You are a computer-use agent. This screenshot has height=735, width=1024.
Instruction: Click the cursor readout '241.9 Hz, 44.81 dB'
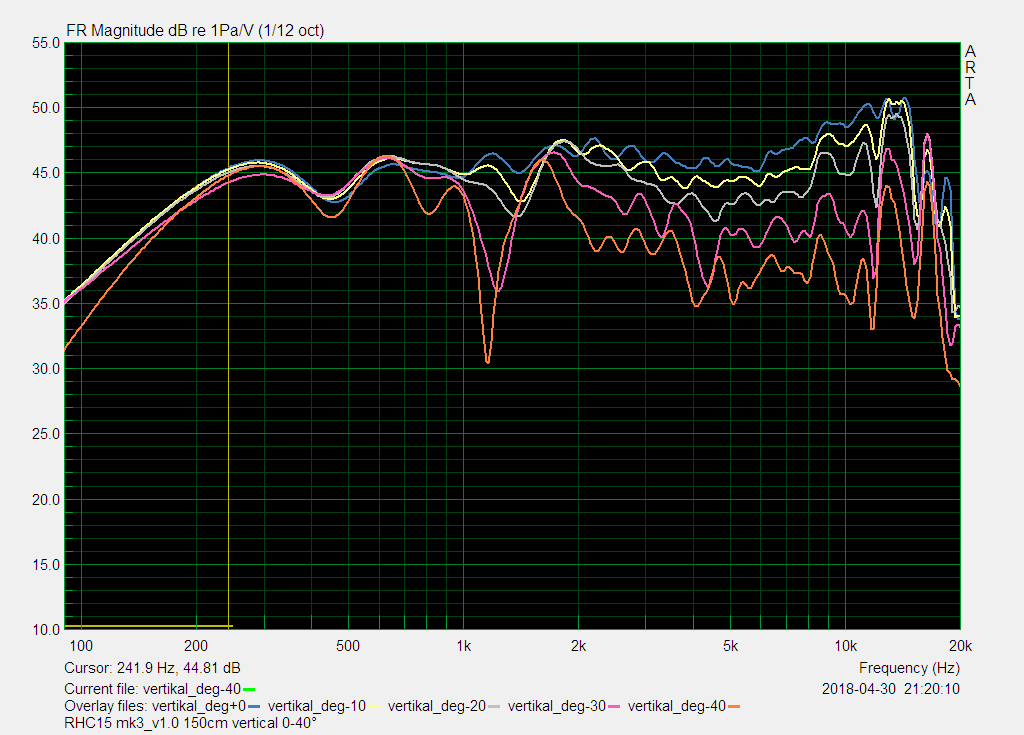click(x=178, y=668)
